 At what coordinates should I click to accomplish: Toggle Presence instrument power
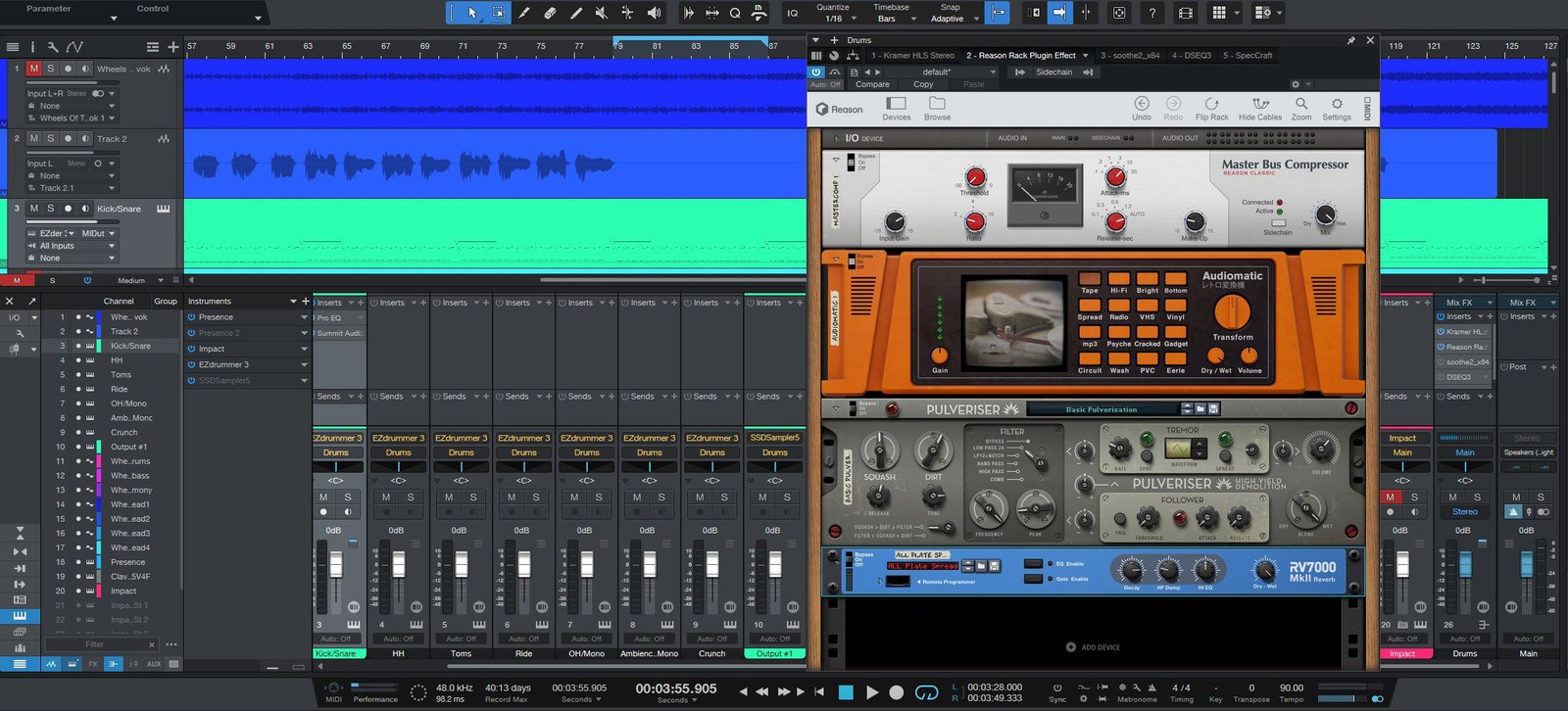pyautogui.click(x=192, y=317)
